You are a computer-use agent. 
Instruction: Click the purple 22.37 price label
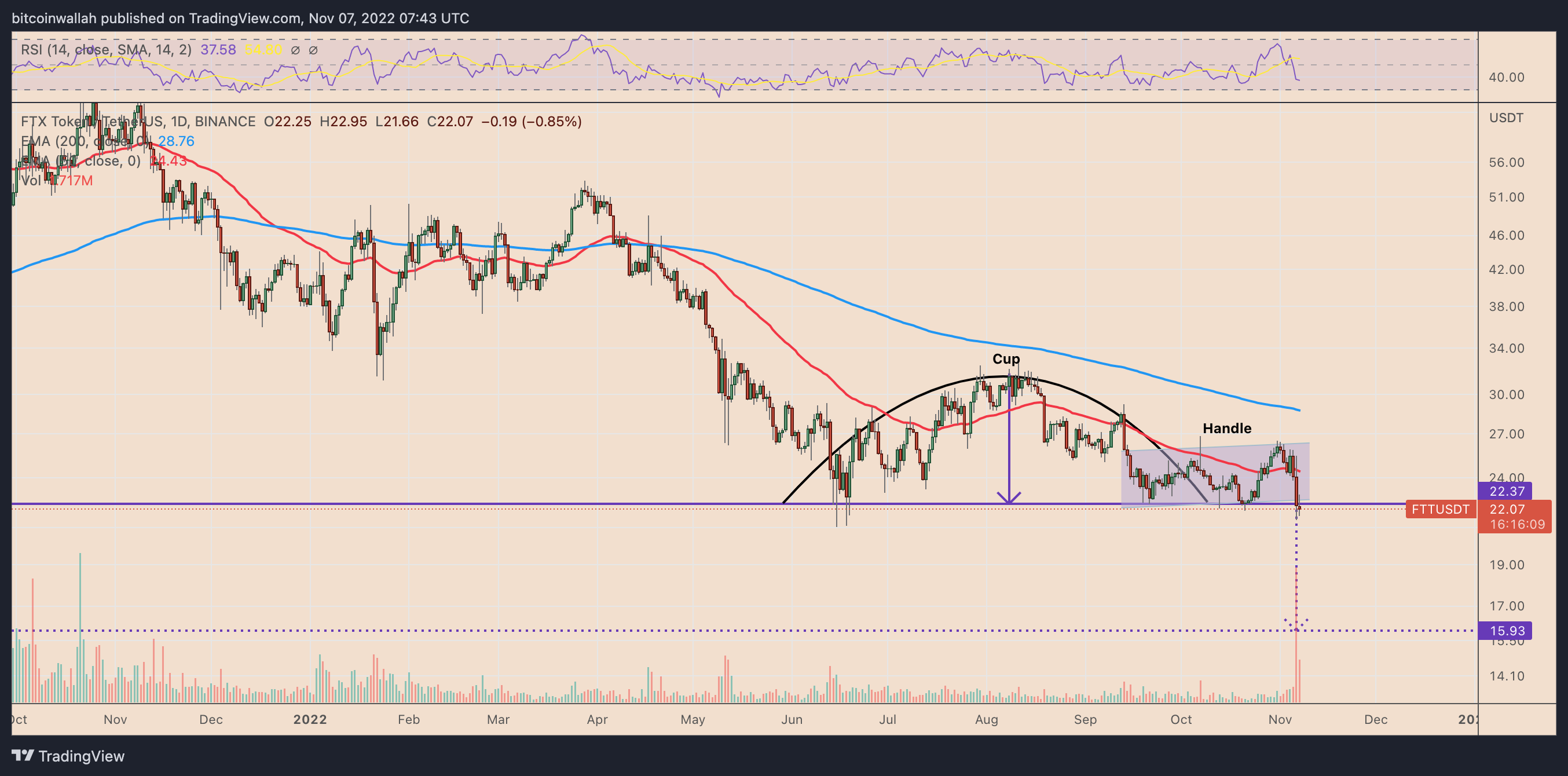click(x=1506, y=491)
